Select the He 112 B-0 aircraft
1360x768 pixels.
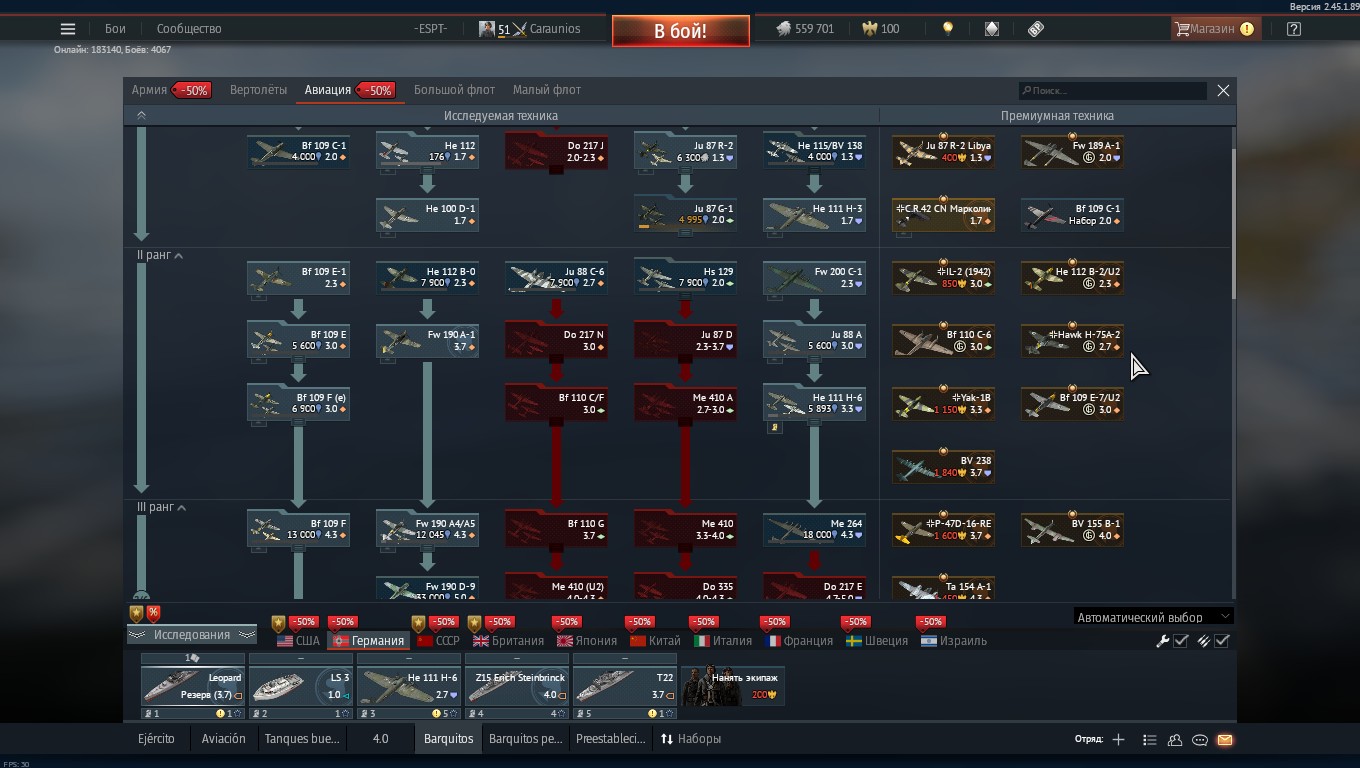(428, 278)
